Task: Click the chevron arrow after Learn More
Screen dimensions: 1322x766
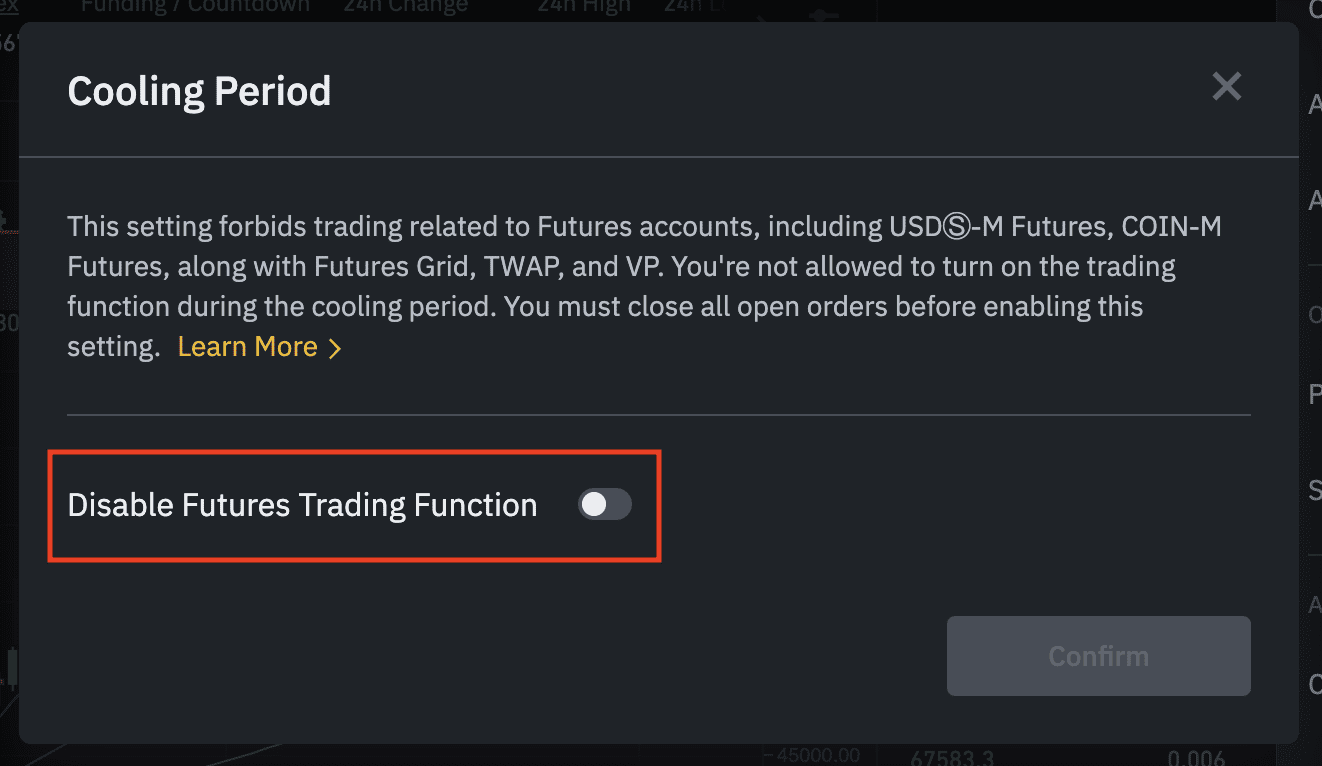Action: tap(335, 348)
